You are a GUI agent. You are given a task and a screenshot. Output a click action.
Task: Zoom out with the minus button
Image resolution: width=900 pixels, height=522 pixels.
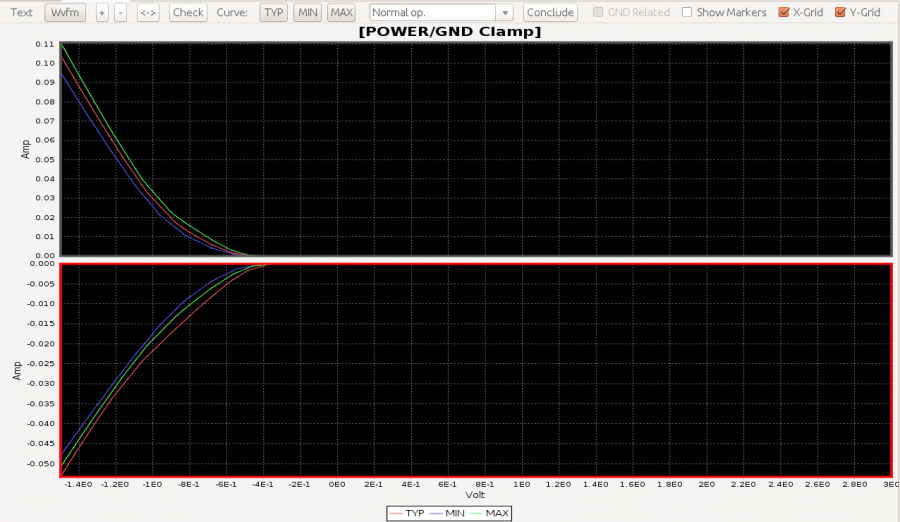pos(120,13)
